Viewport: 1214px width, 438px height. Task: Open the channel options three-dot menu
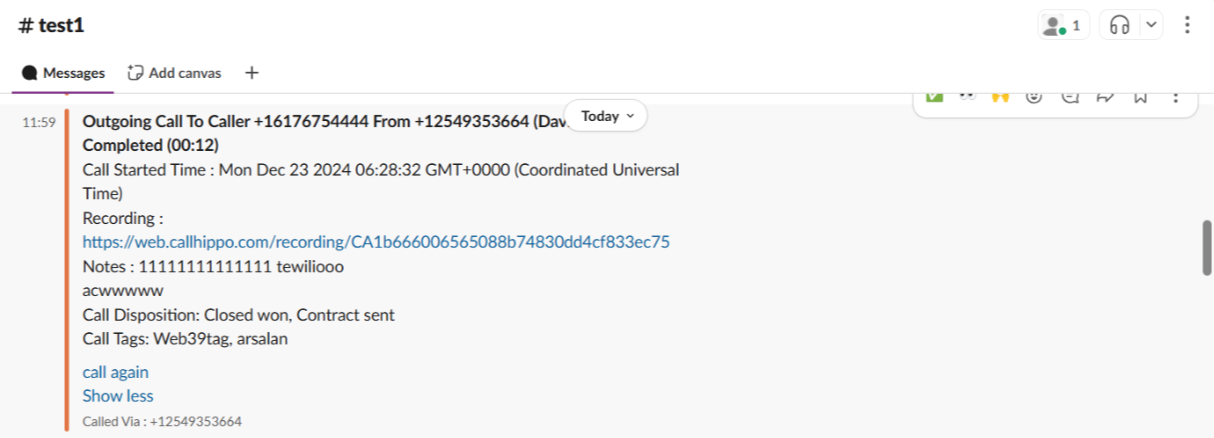1187,25
